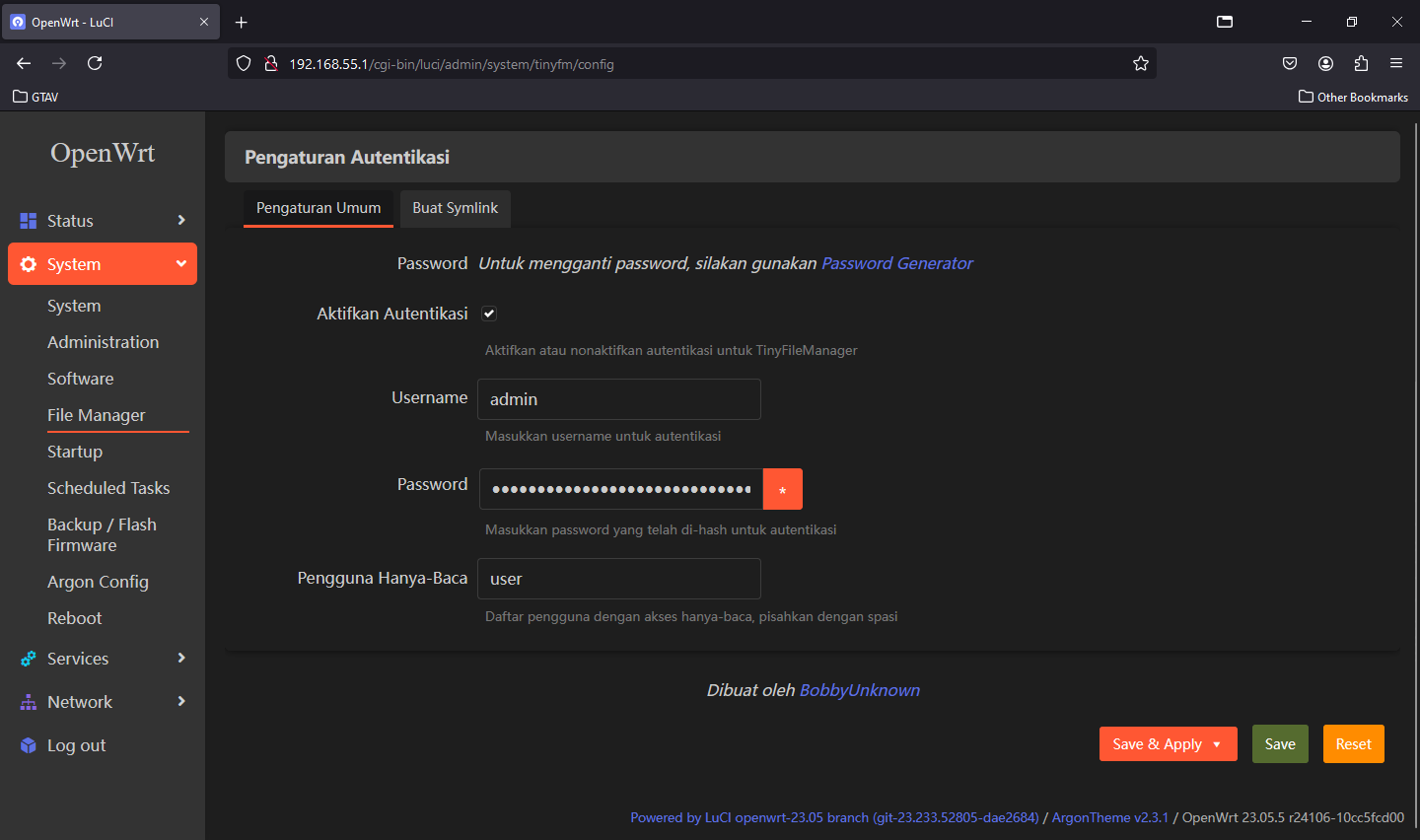Image resolution: width=1420 pixels, height=840 pixels.
Task: Click the browser forward arrow
Action: pyautogui.click(x=59, y=63)
